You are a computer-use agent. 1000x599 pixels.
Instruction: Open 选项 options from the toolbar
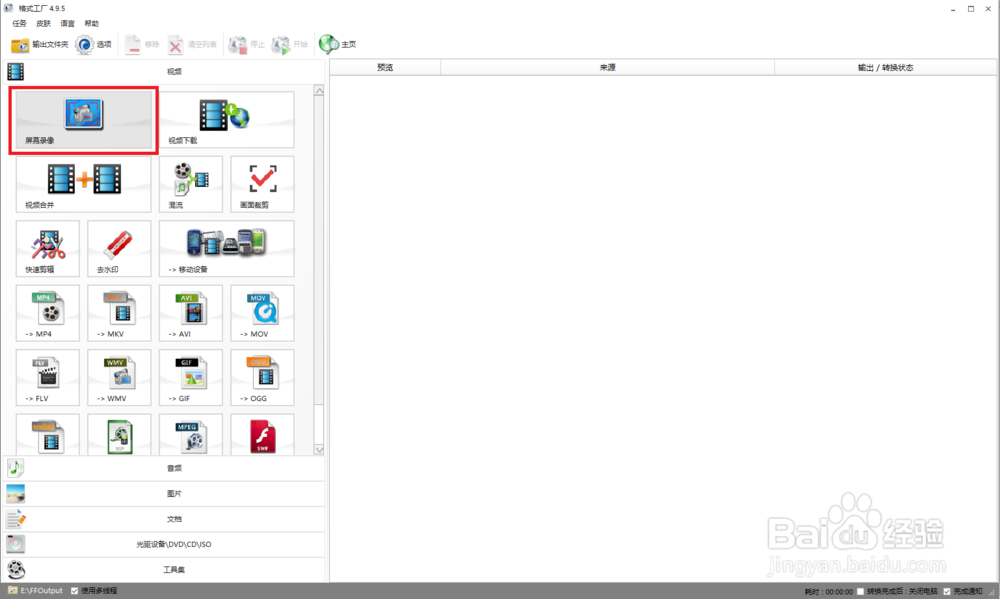click(x=93, y=45)
